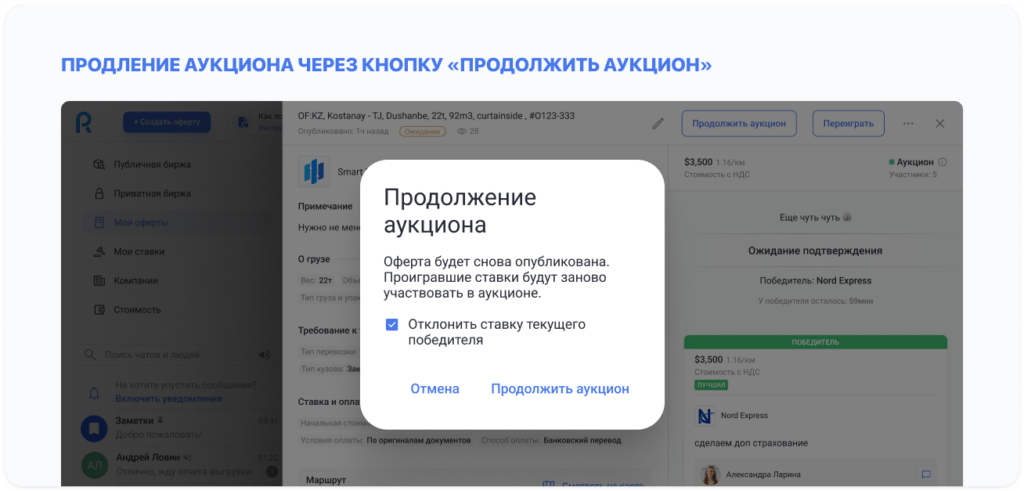Viewport: 1024px width, 491px height.
Task: Click the info icon next to Аукцион
Action: pos(942,163)
